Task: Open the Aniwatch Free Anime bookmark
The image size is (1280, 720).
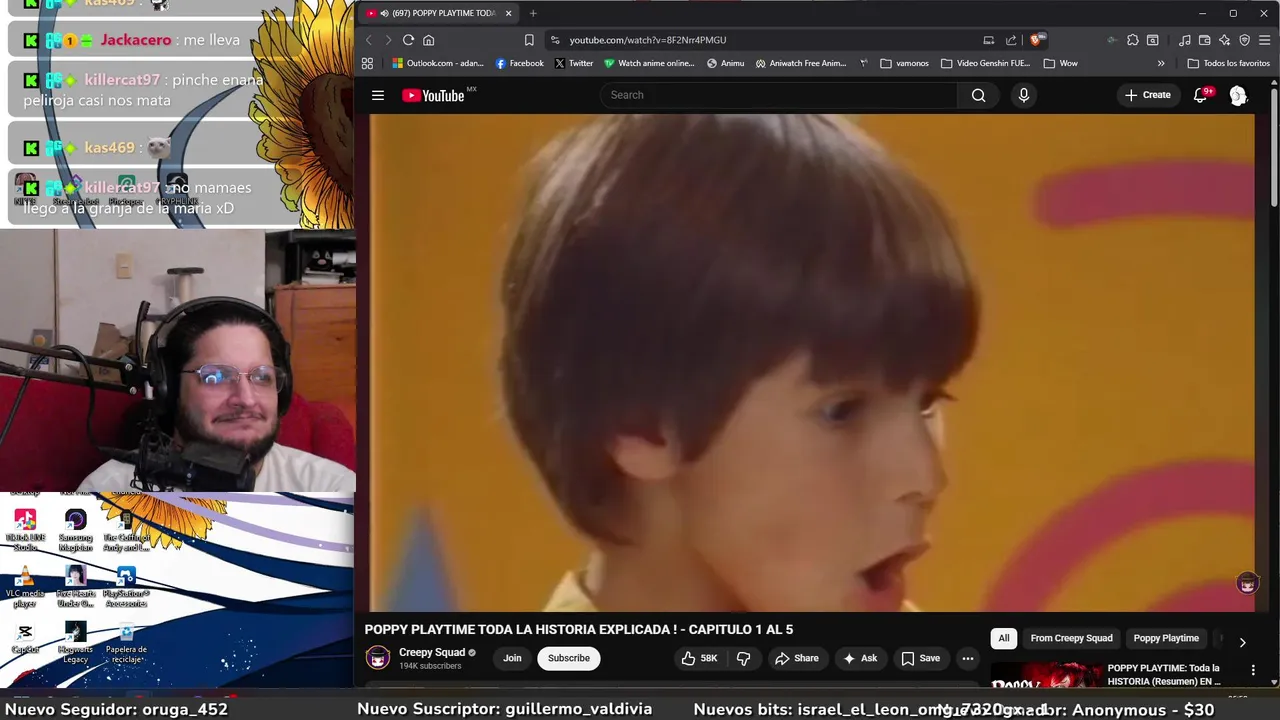Action: pos(801,63)
